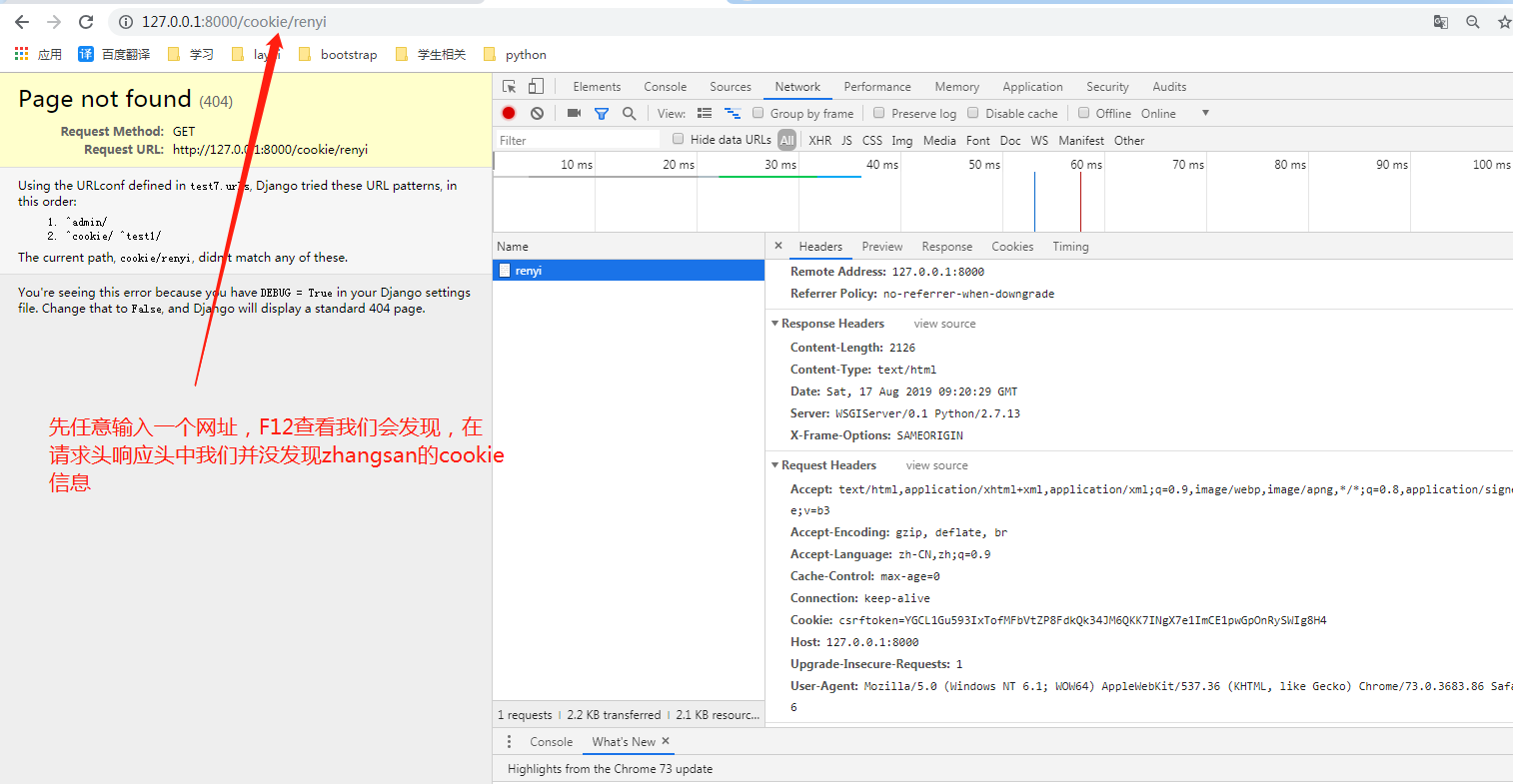
Task: Toggle the waterfall overview view icon
Action: coord(733,113)
